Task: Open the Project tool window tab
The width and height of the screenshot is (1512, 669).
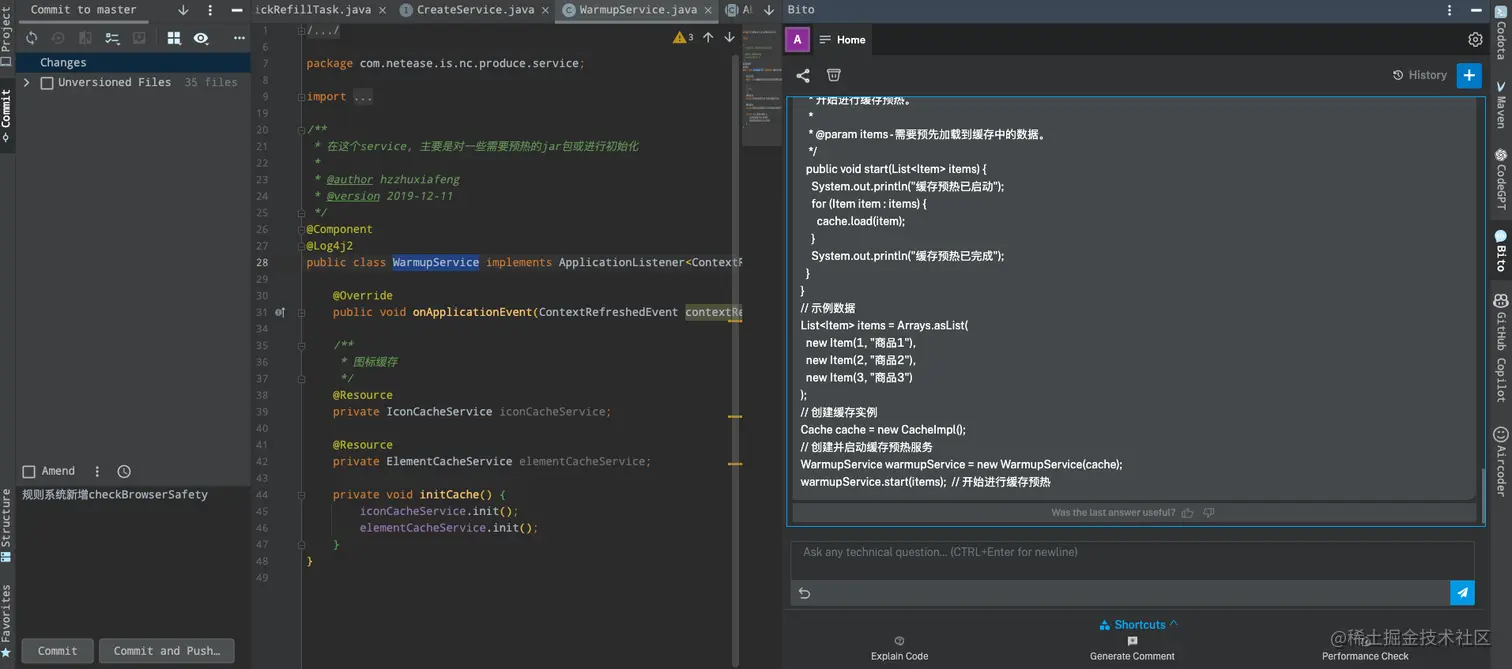Action: pos(7,35)
